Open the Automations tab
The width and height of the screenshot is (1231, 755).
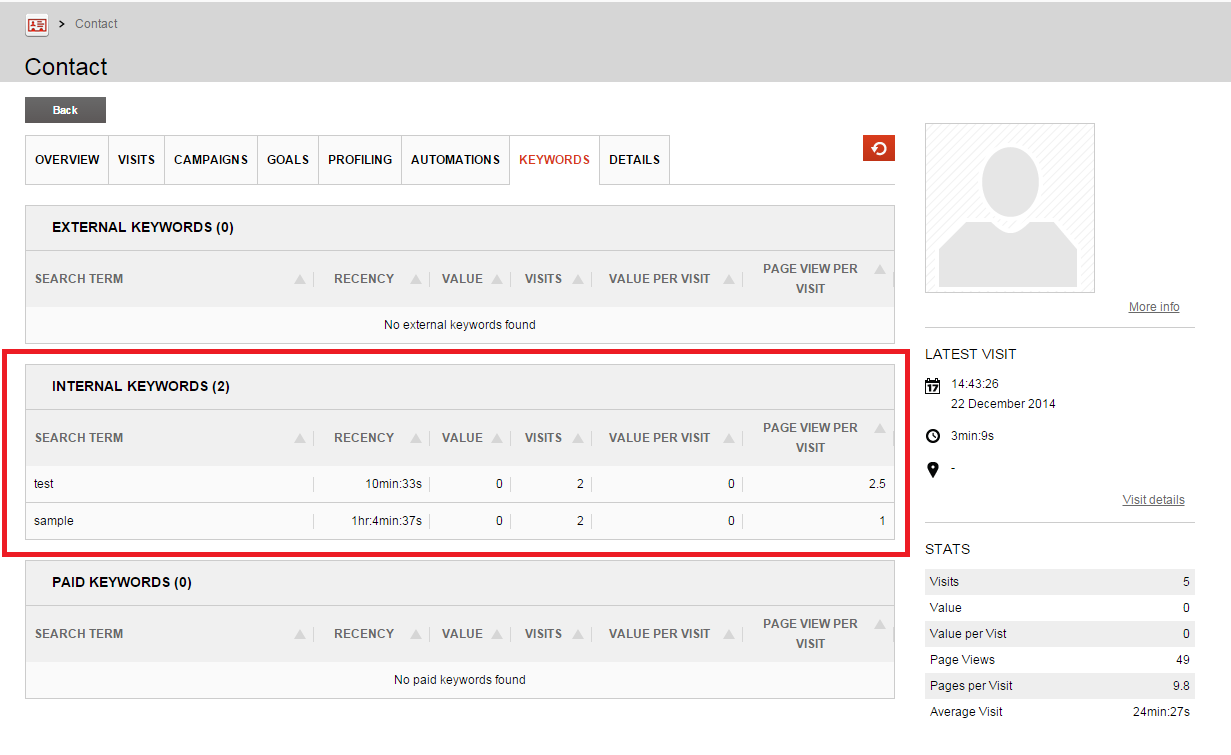pyautogui.click(x=455, y=159)
